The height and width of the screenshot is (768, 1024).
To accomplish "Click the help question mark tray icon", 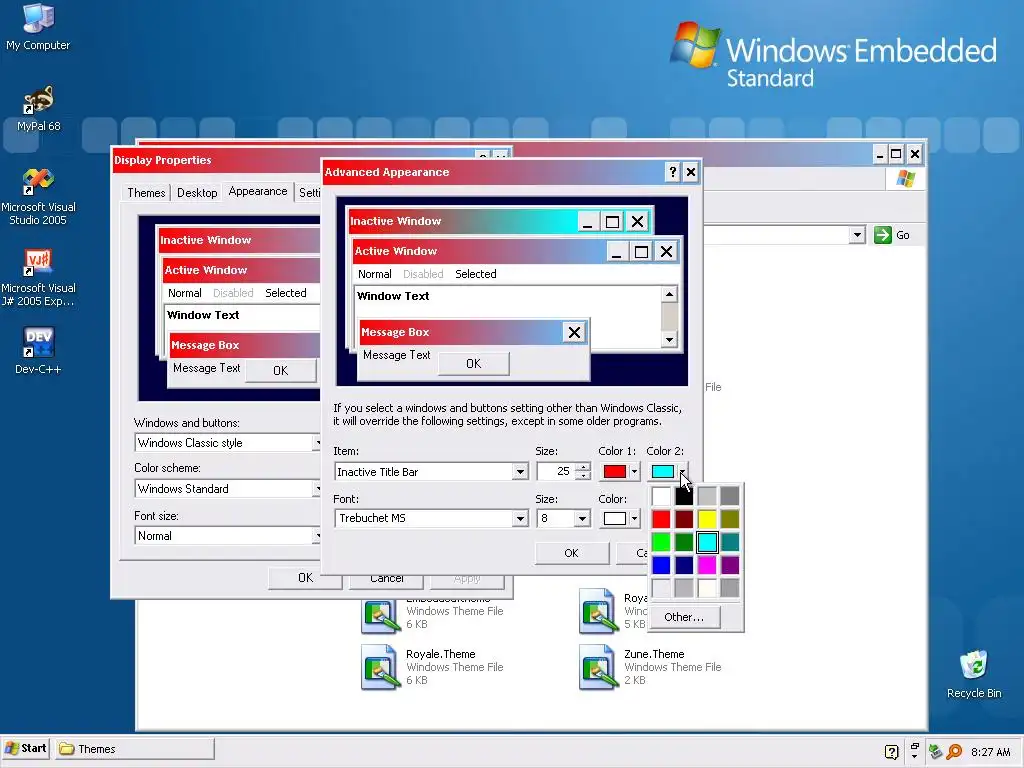I will (x=891, y=752).
